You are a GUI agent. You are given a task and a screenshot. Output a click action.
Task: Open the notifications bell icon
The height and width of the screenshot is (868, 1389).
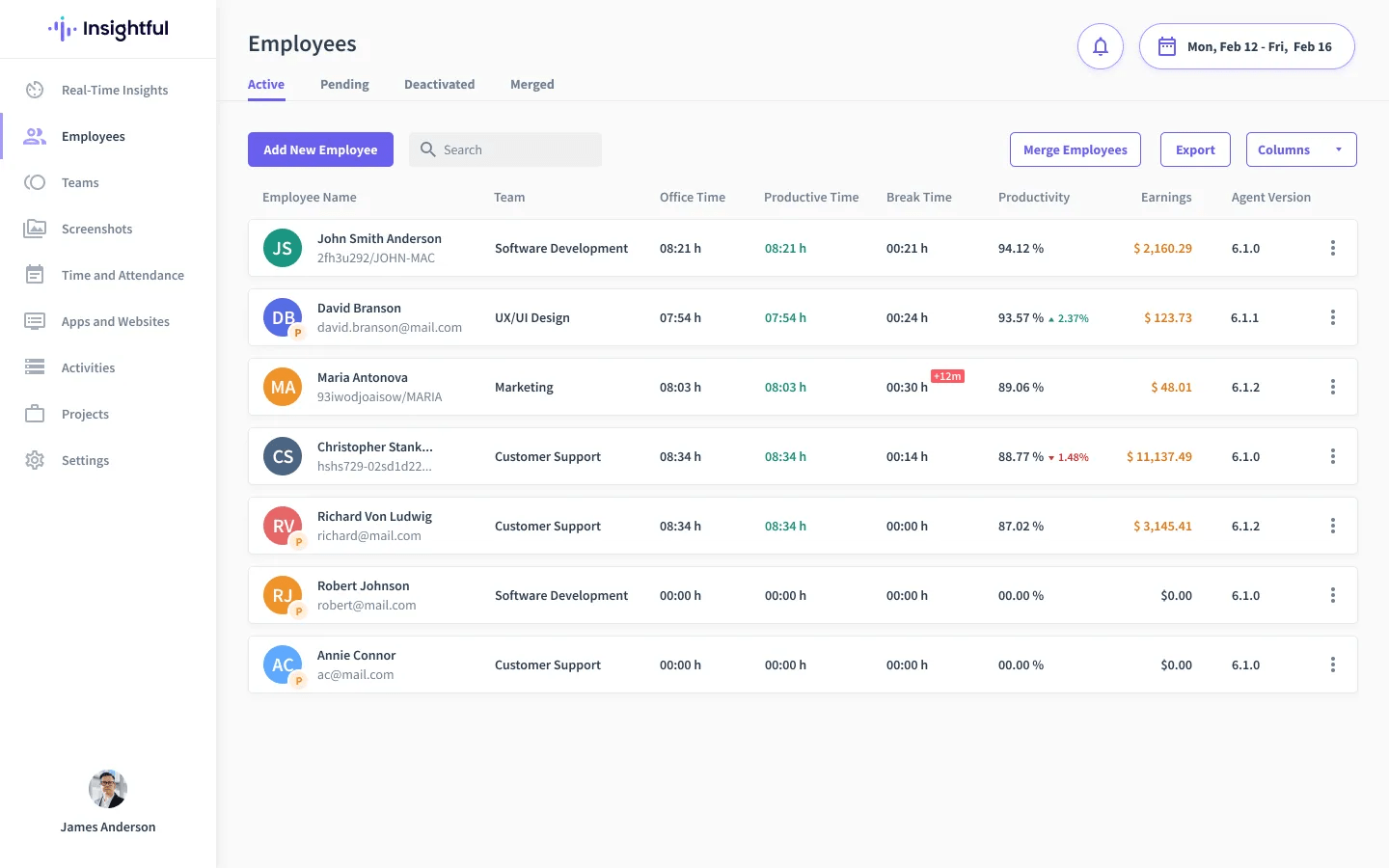pos(1101,46)
